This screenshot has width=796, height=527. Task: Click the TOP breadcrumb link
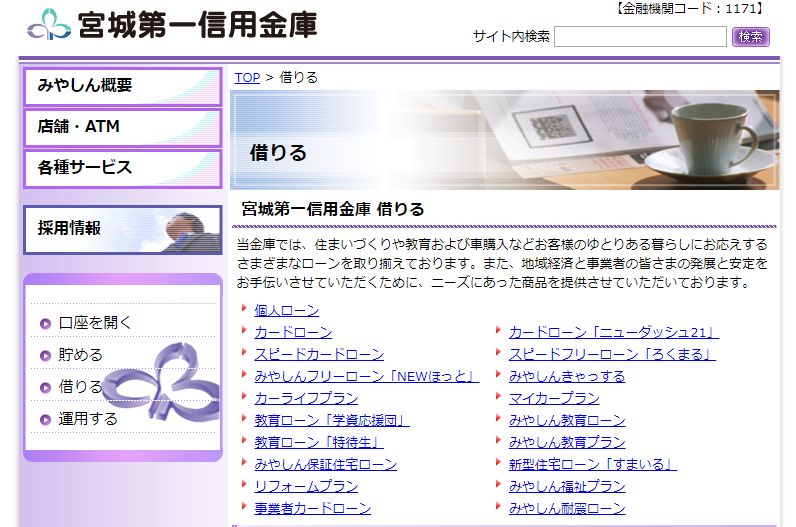click(x=247, y=78)
